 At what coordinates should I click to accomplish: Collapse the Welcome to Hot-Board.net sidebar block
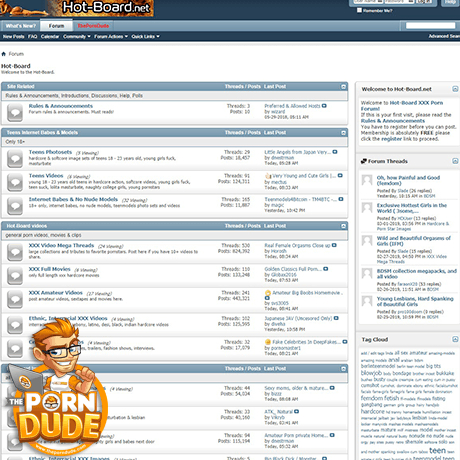[x=455, y=89]
